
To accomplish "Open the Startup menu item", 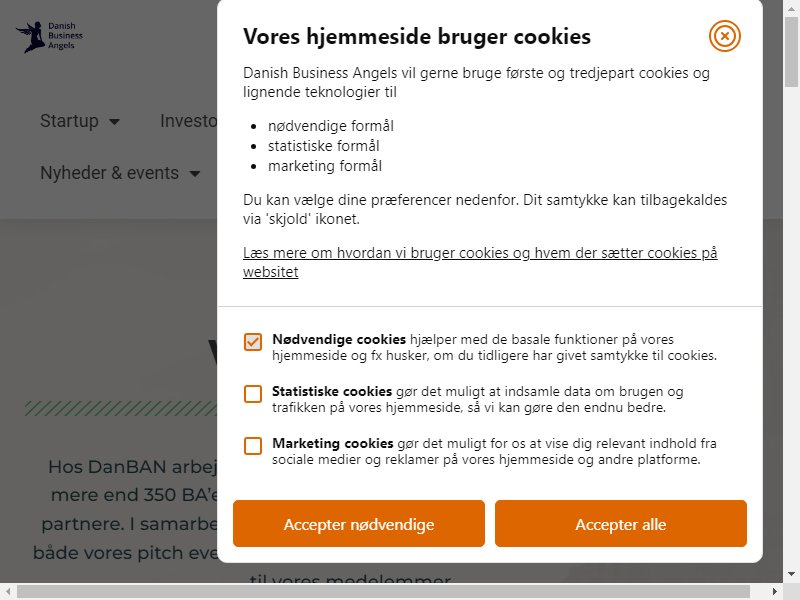I will (69, 121).
